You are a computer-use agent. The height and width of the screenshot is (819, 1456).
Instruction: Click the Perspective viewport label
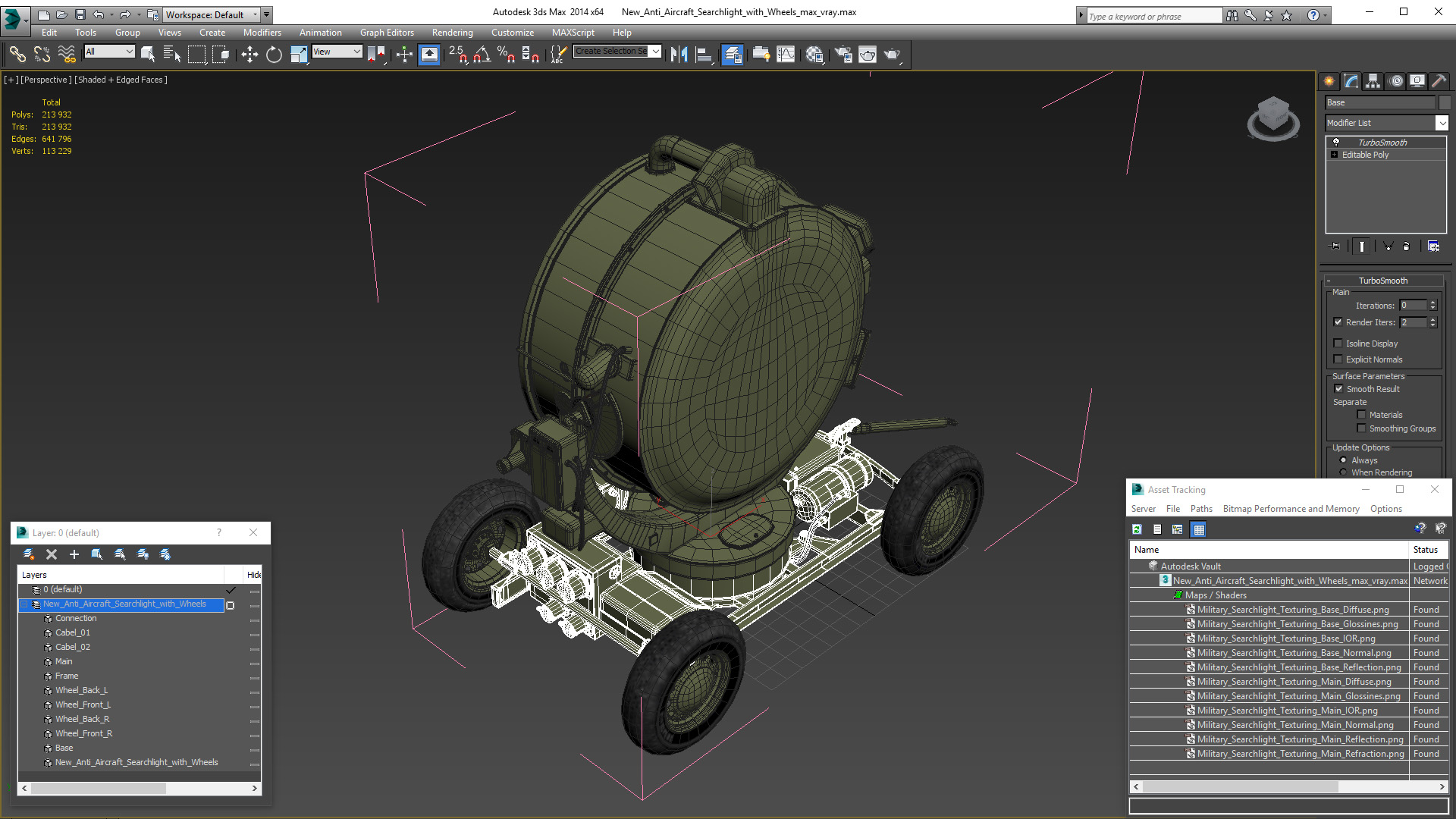click(46, 80)
